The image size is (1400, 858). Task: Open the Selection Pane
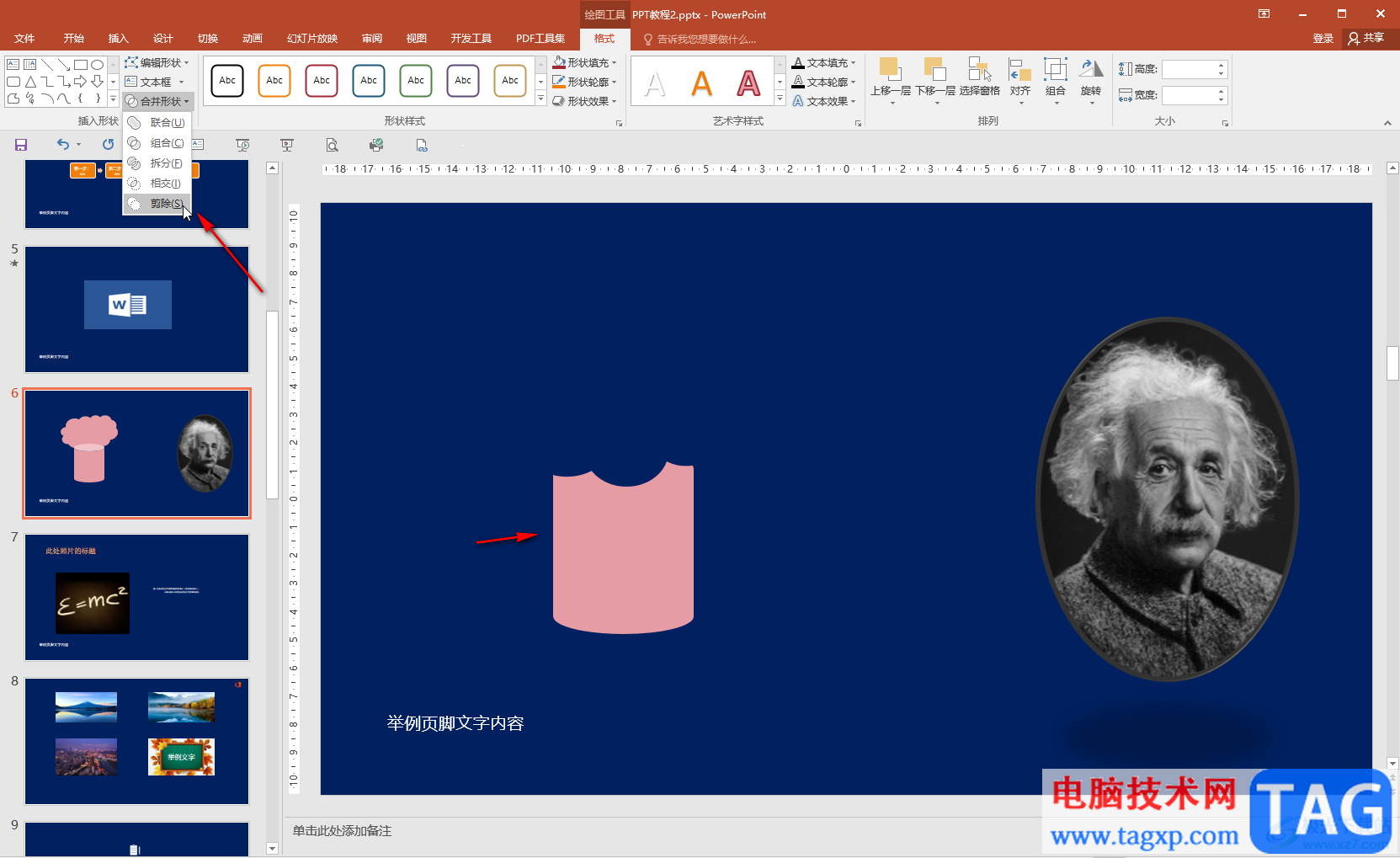979,78
